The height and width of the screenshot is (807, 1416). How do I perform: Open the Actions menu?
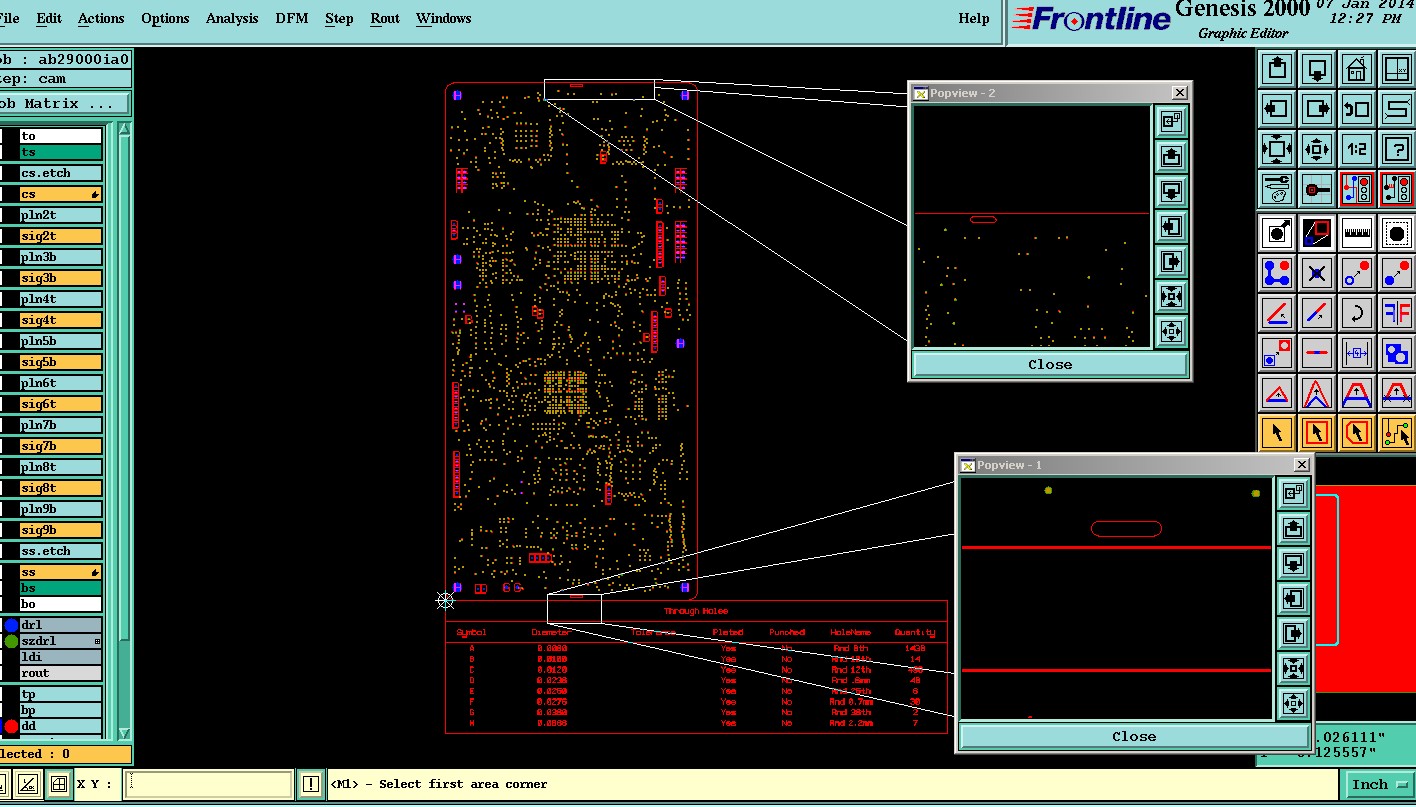point(101,18)
